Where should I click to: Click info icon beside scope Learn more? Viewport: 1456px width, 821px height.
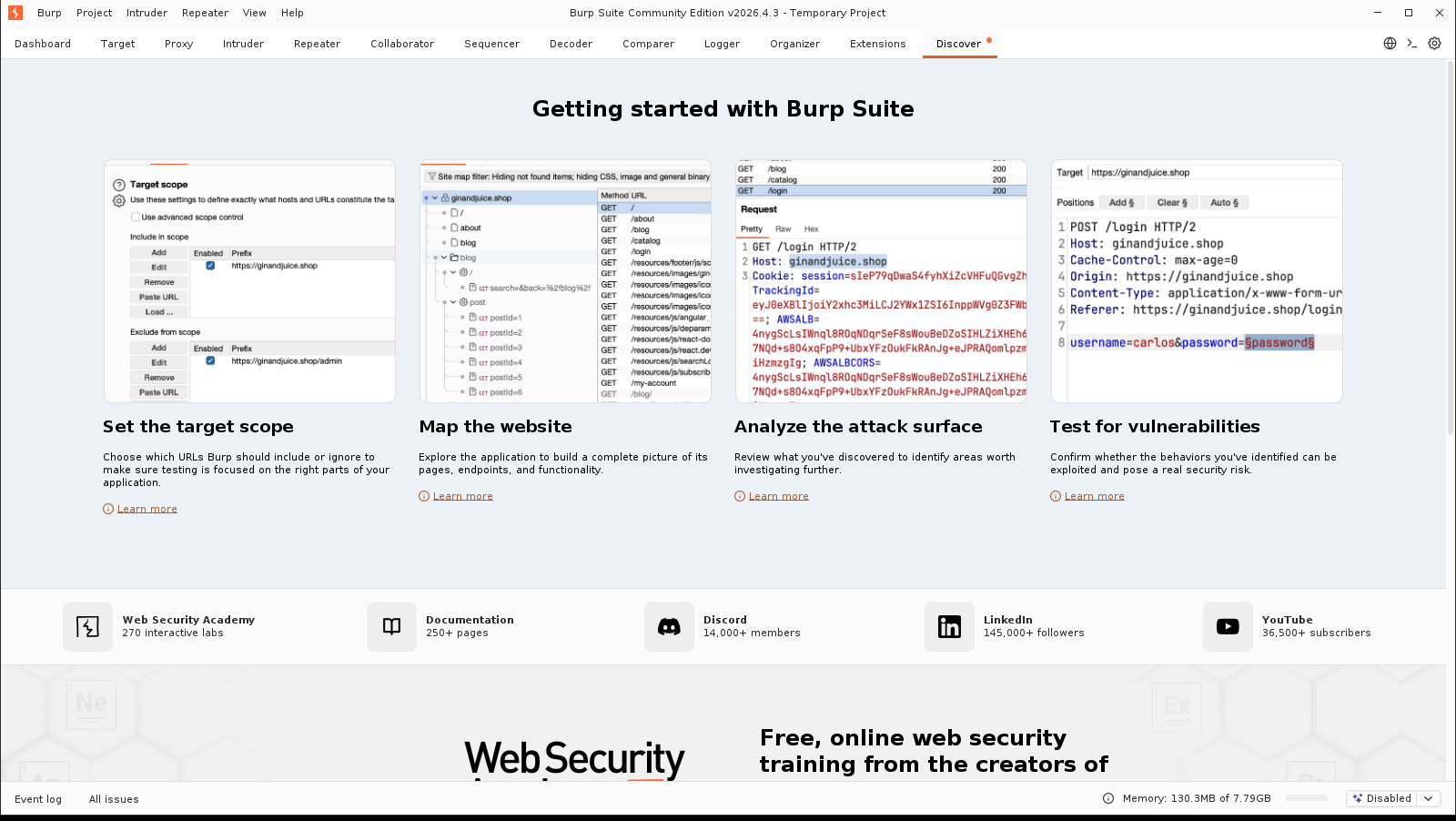tap(108, 509)
